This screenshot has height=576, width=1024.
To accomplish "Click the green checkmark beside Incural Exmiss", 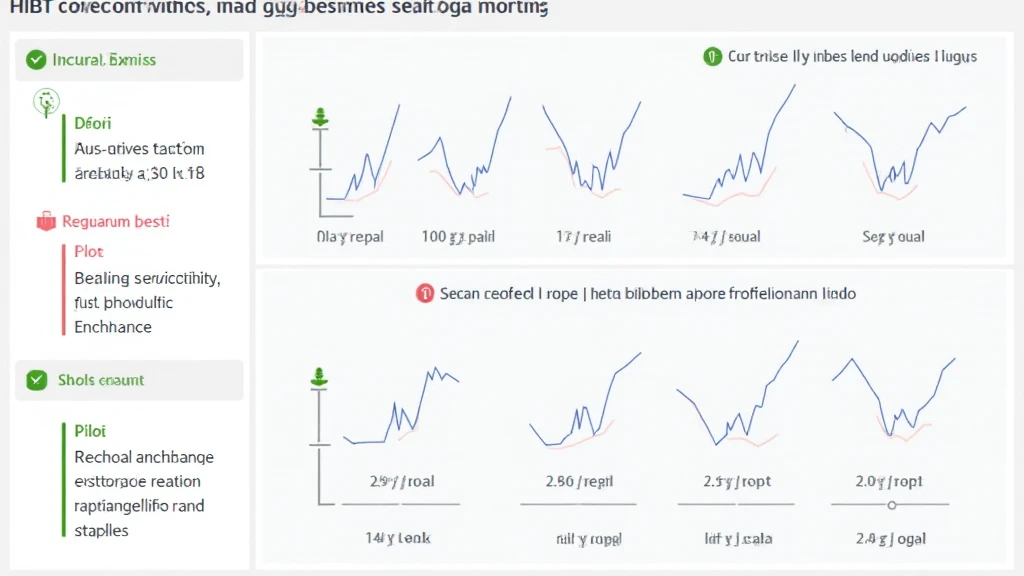I will (x=37, y=60).
